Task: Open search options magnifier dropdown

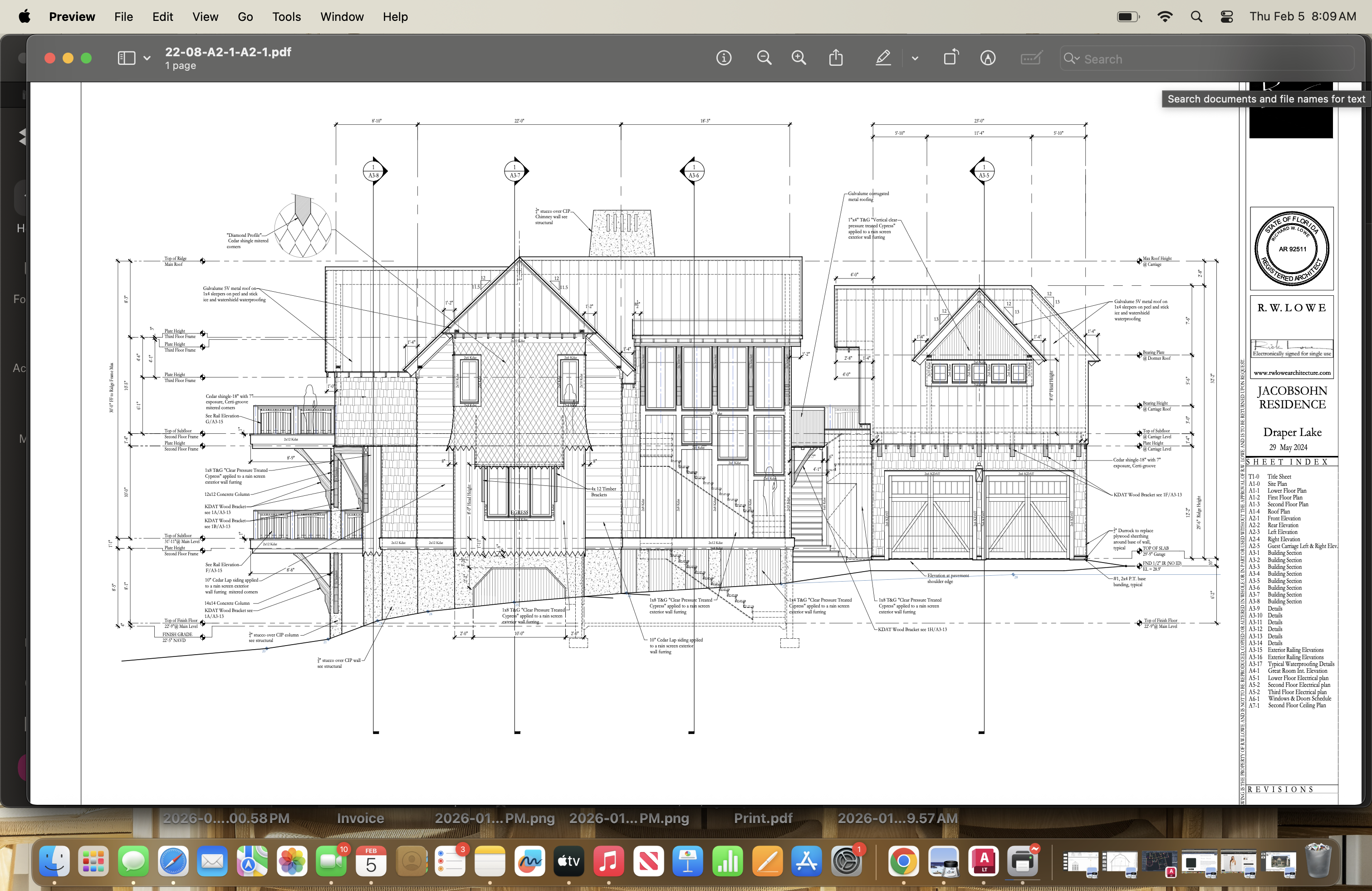Action: (x=1072, y=59)
